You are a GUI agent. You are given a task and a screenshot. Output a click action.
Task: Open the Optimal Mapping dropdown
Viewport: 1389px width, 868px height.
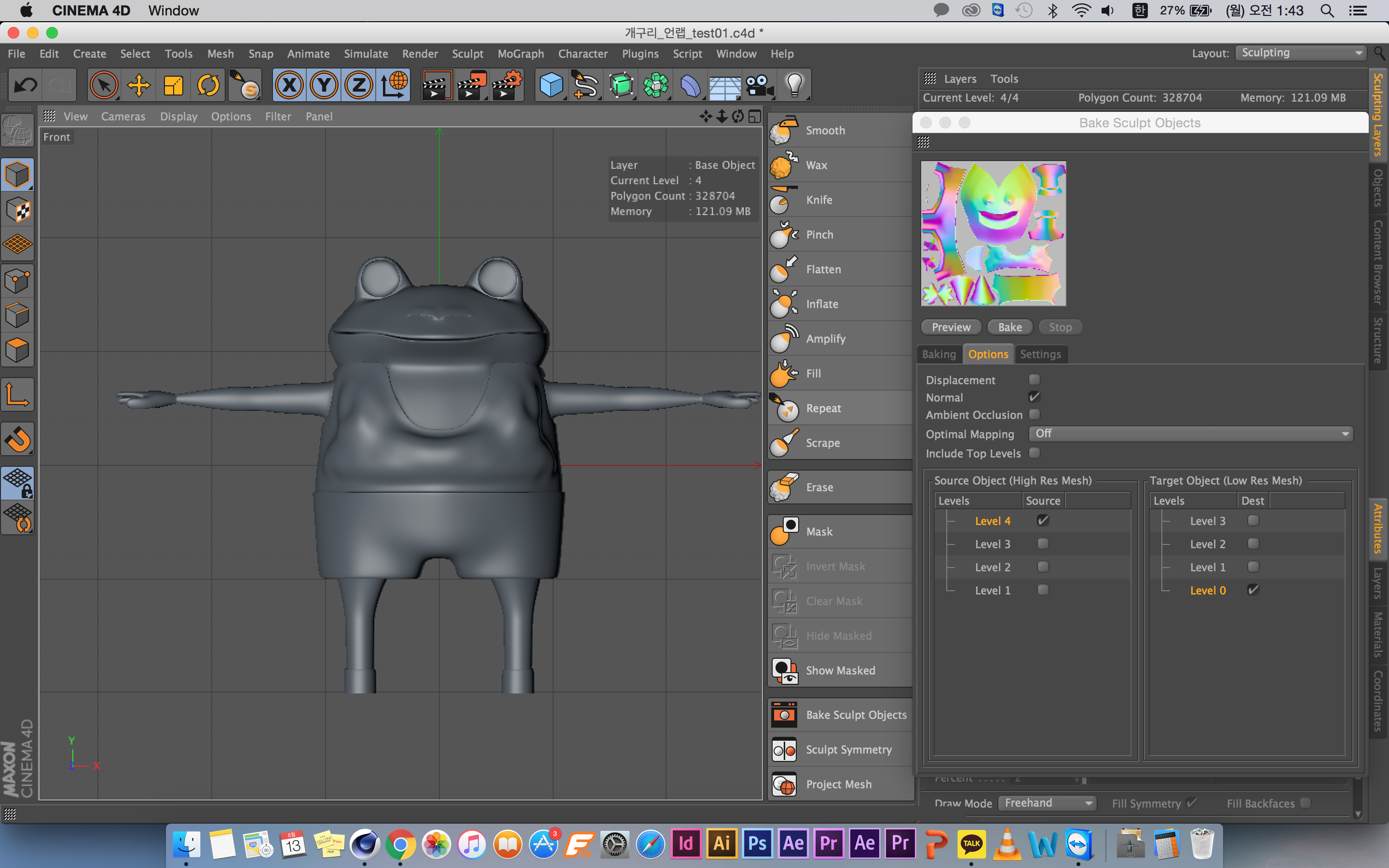click(1191, 434)
